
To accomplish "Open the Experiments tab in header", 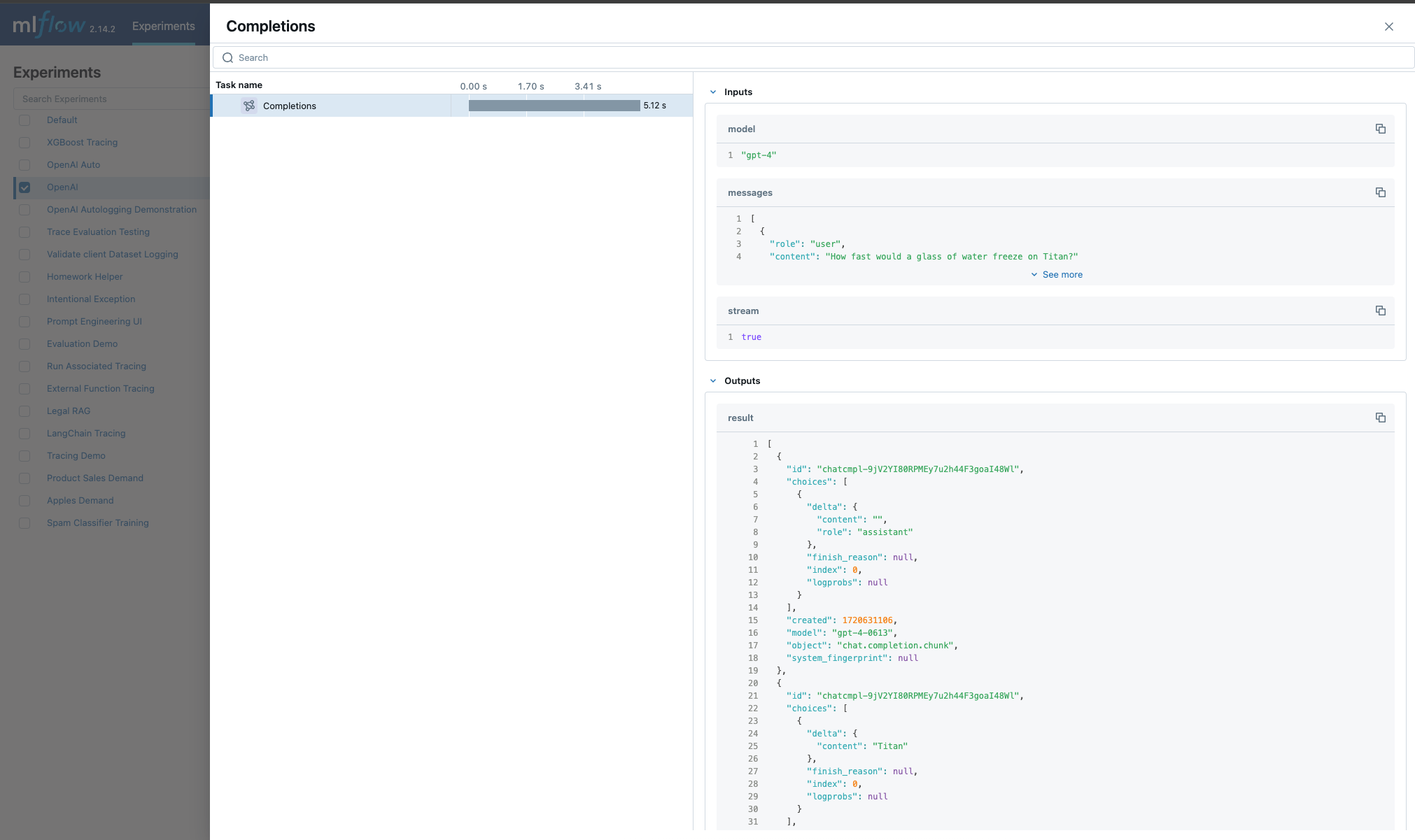I will (163, 26).
